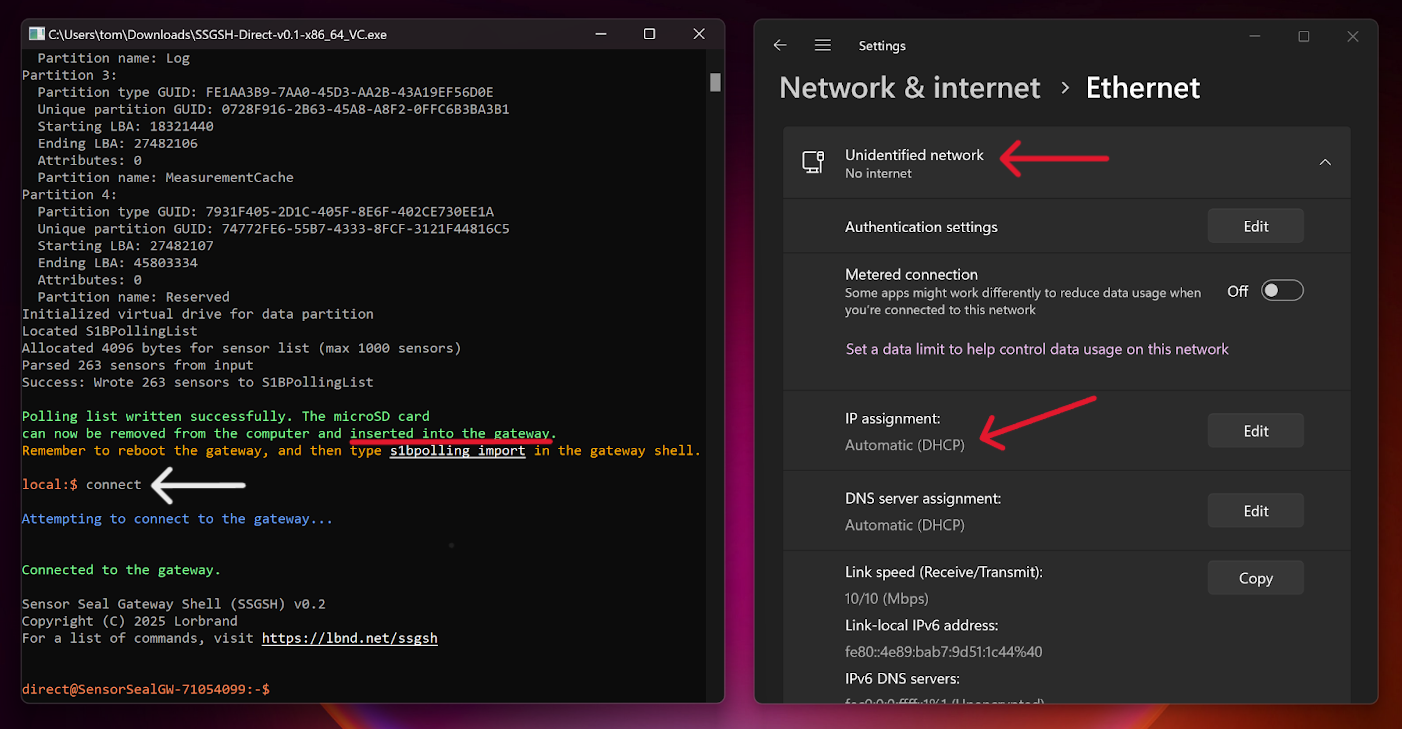
Task: Click the command prompt icon in the title bar
Action: pyautogui.click(x=35, y=33)
